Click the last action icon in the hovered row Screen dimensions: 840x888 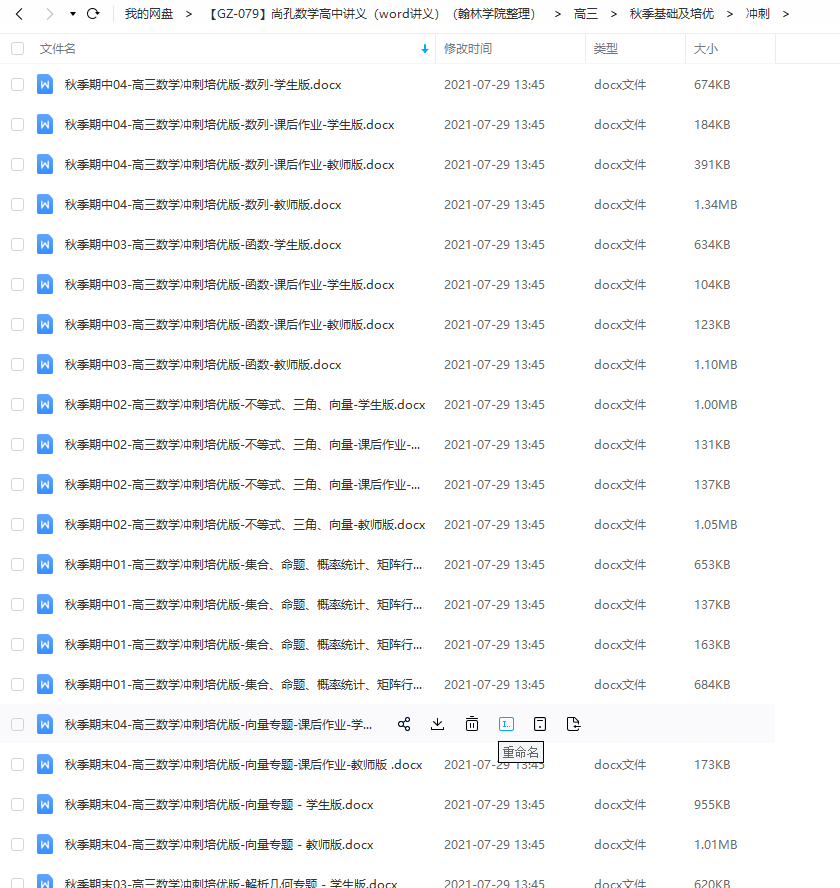click(573, 724)
